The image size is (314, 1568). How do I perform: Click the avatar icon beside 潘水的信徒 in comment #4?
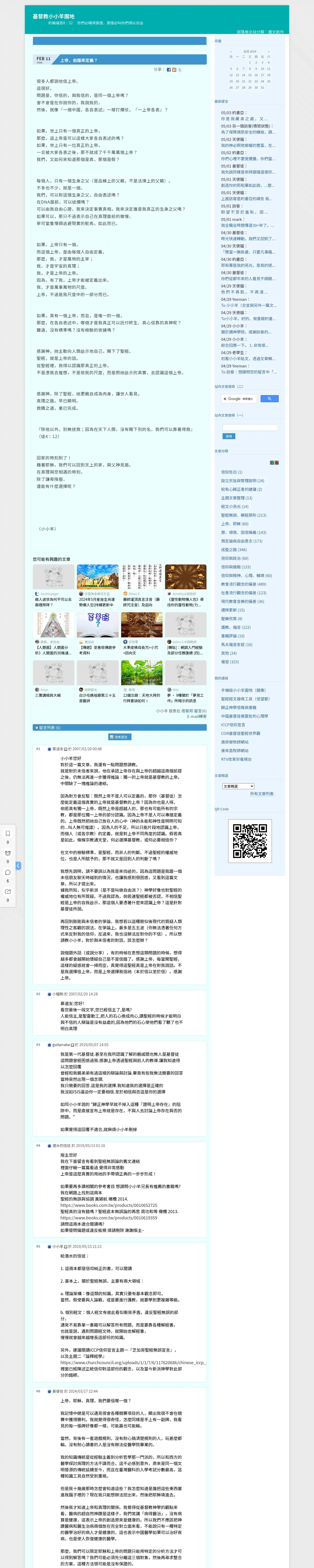pyautogui.click(x=49, y=1146)
